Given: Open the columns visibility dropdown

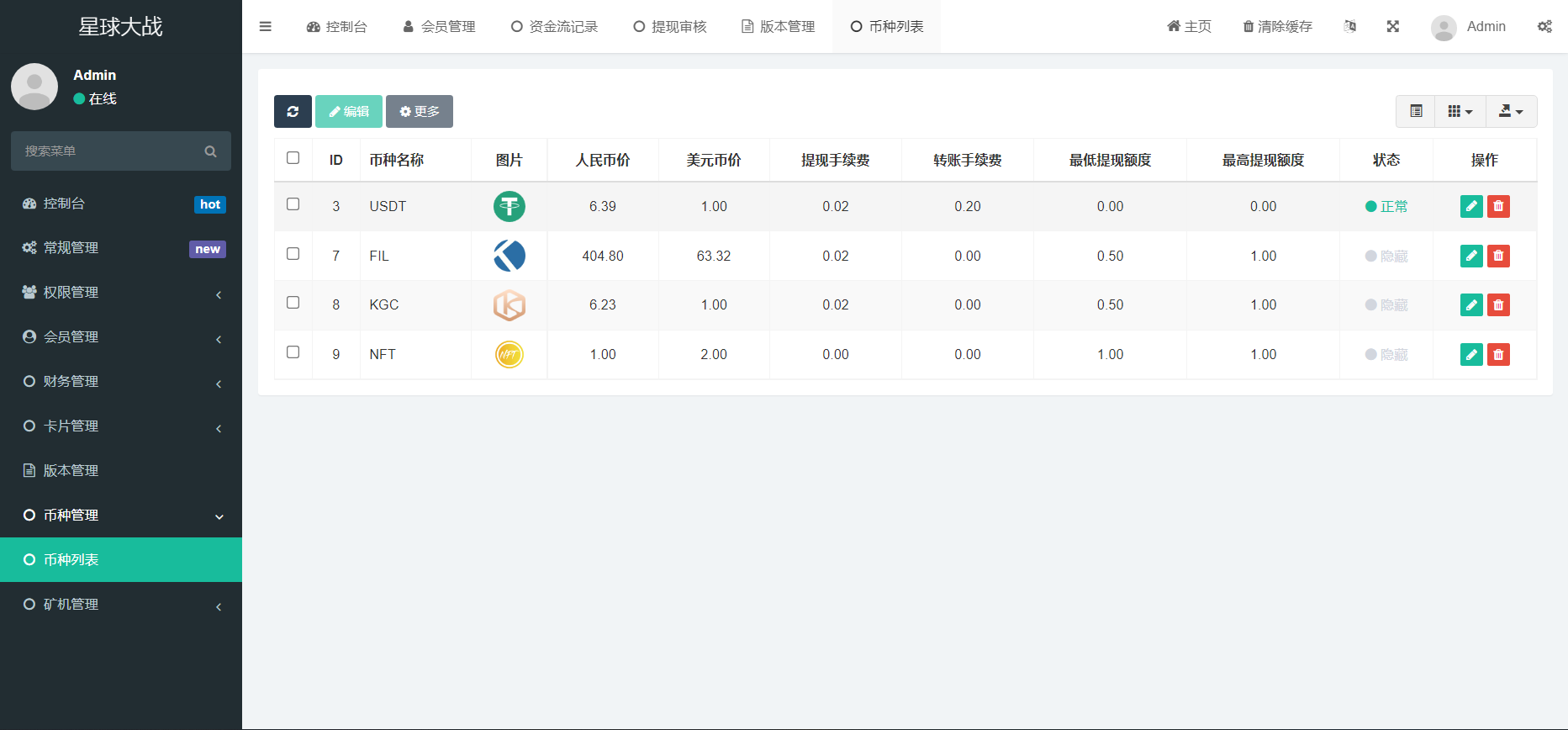Looking at the screenshot, I should 1460,111.
